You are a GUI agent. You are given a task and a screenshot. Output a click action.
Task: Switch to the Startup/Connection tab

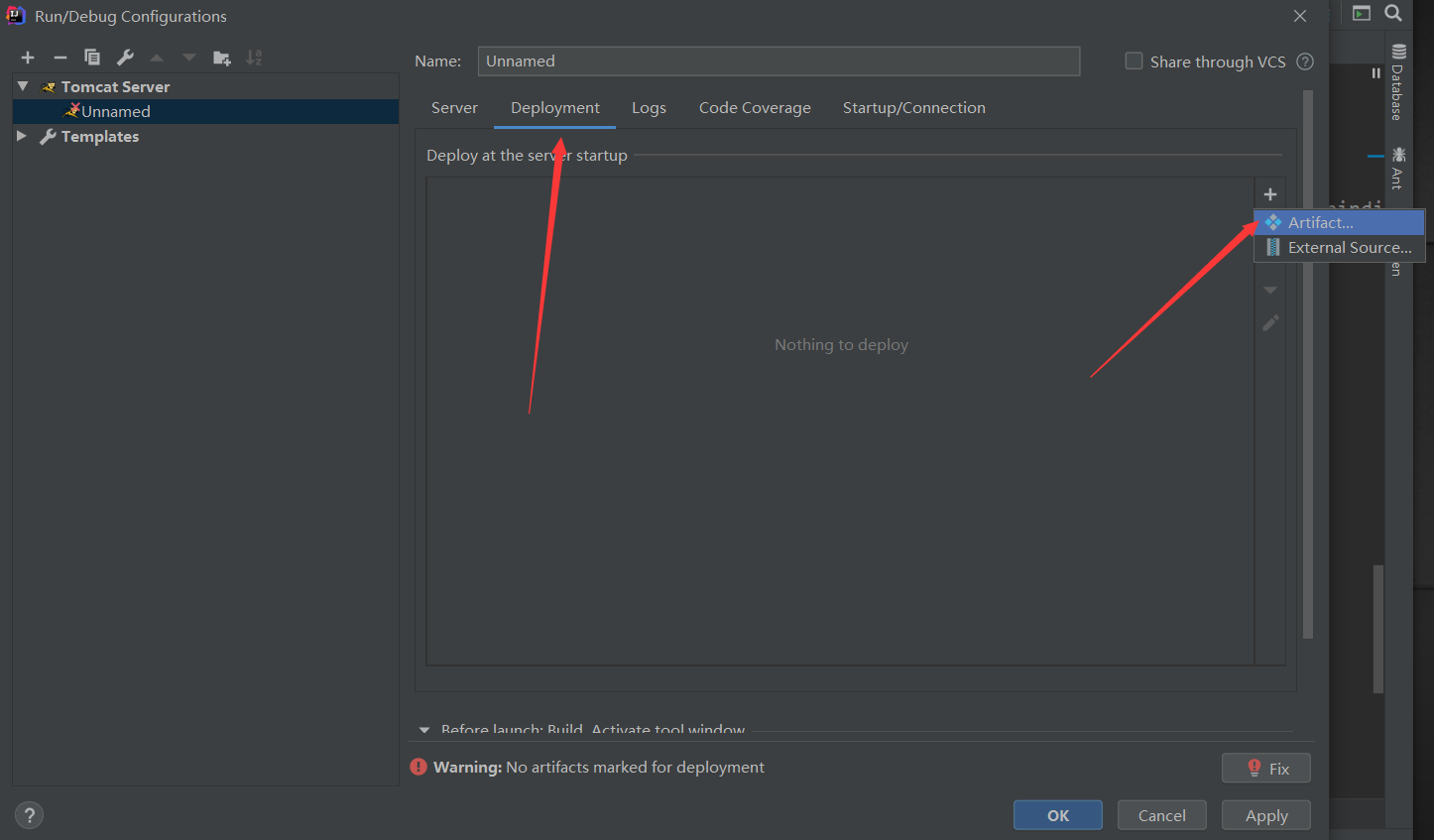click(914, 107)
